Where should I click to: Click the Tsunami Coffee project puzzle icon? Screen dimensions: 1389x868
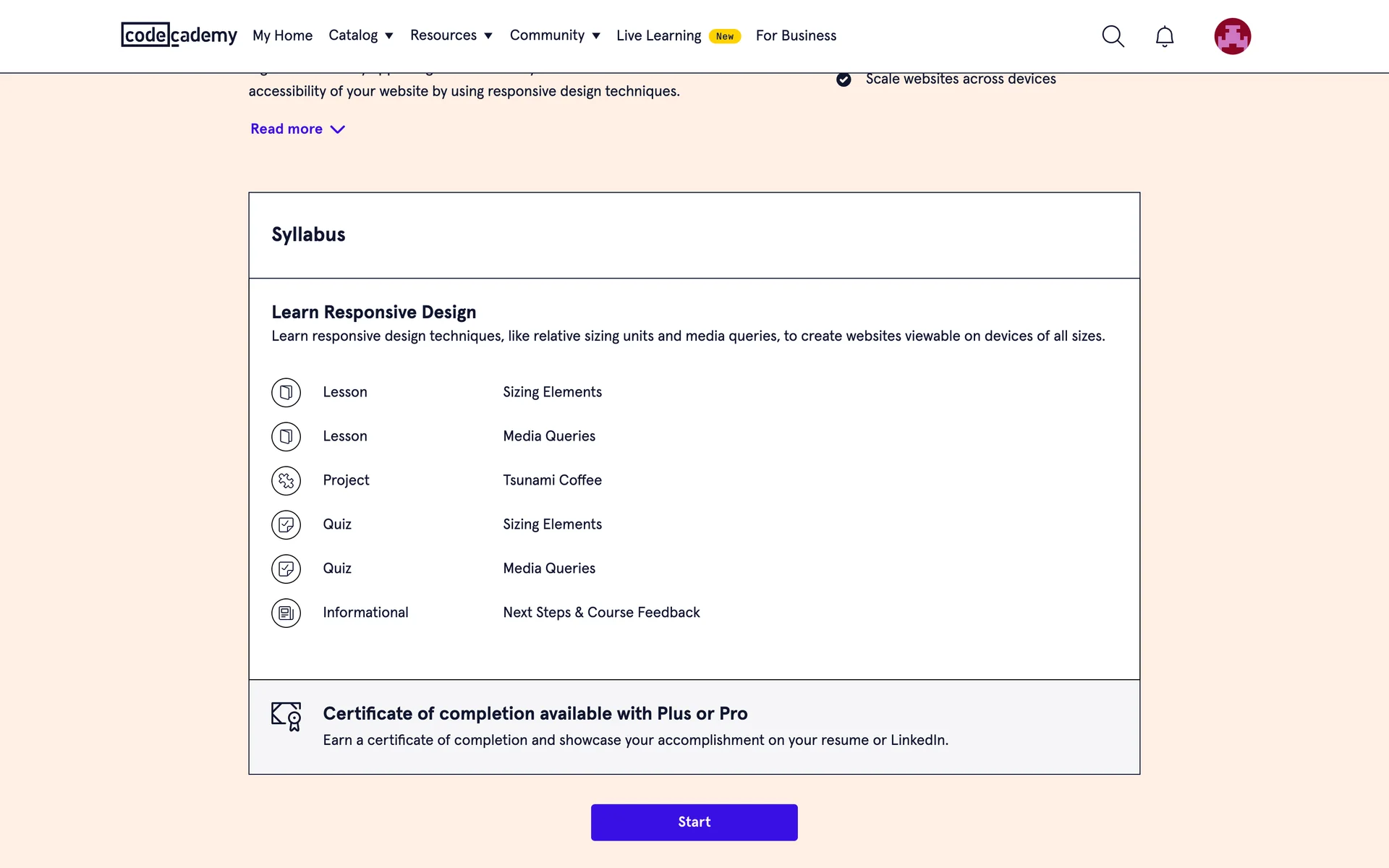286,481
